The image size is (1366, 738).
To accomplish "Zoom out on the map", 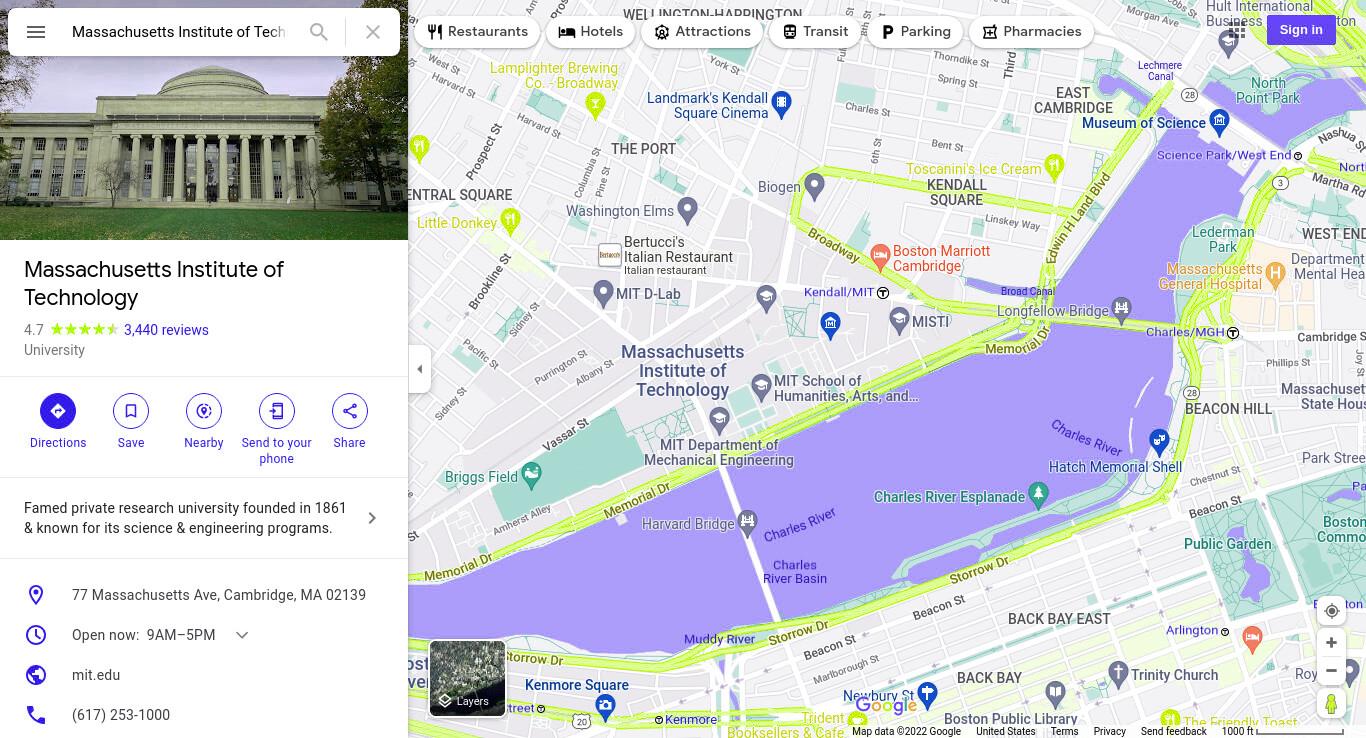I will click(x=1331, y=671).
